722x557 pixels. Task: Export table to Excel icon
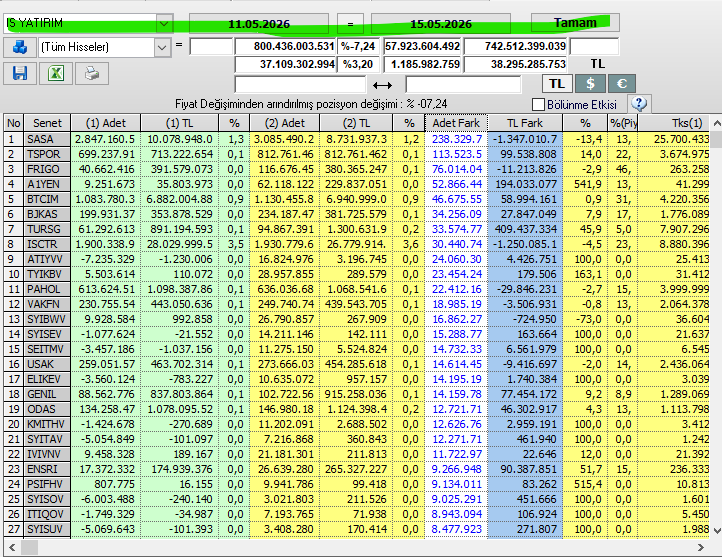pyautogui.click(x=56, y=74)
